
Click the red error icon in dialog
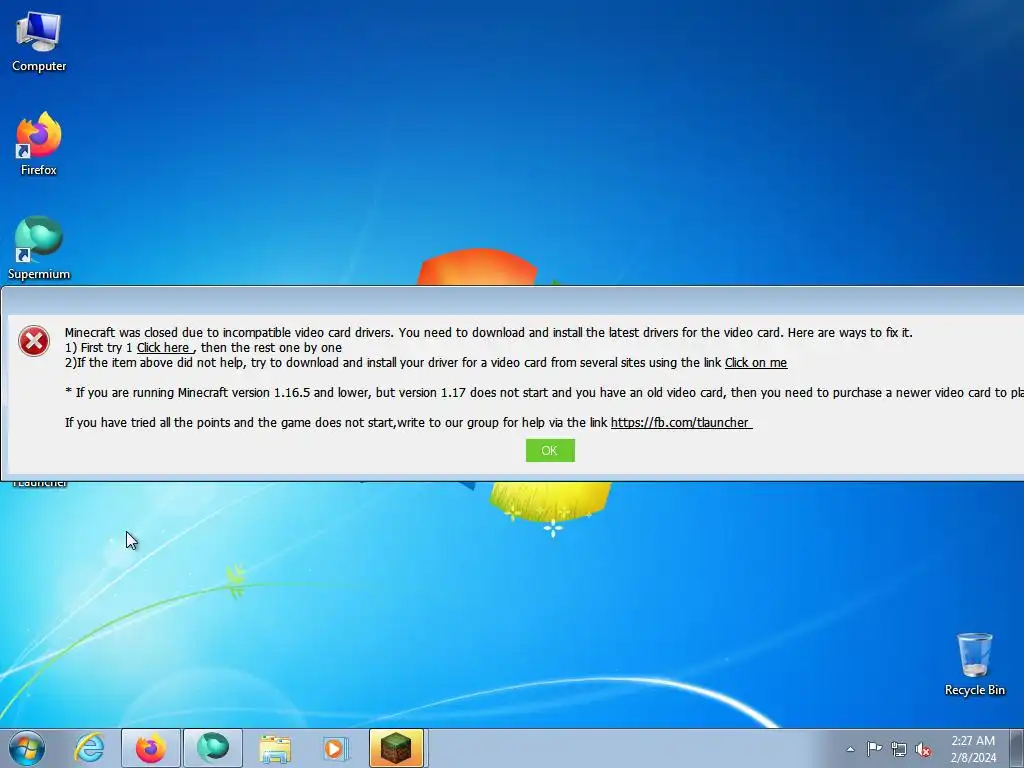(x=34, y=341)
